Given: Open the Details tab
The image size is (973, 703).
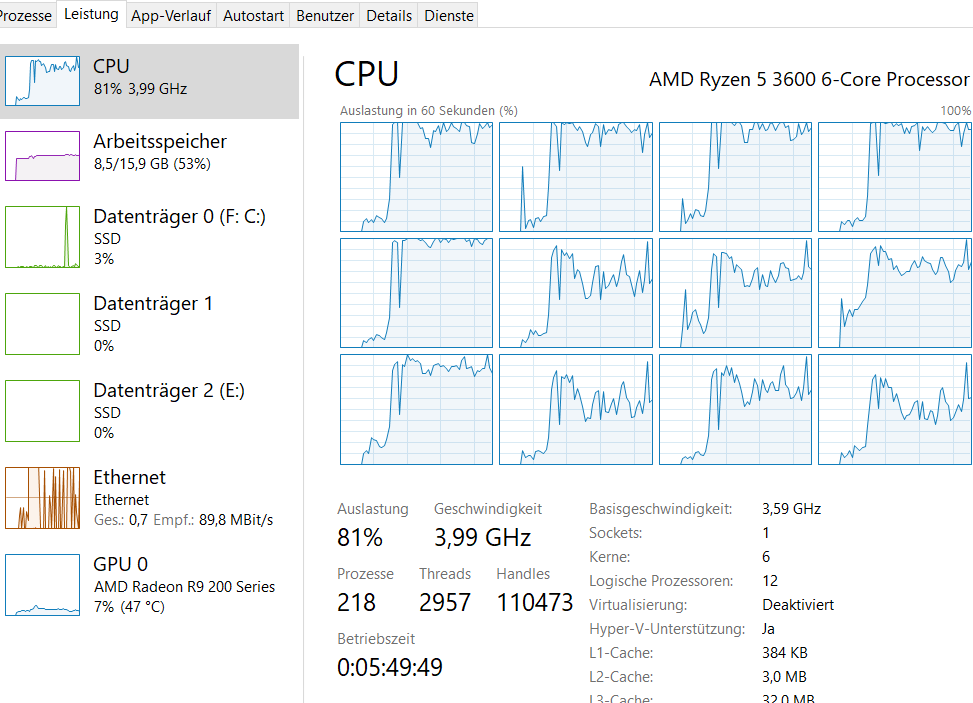Looking at the screenshot, I should coord(389,15).
